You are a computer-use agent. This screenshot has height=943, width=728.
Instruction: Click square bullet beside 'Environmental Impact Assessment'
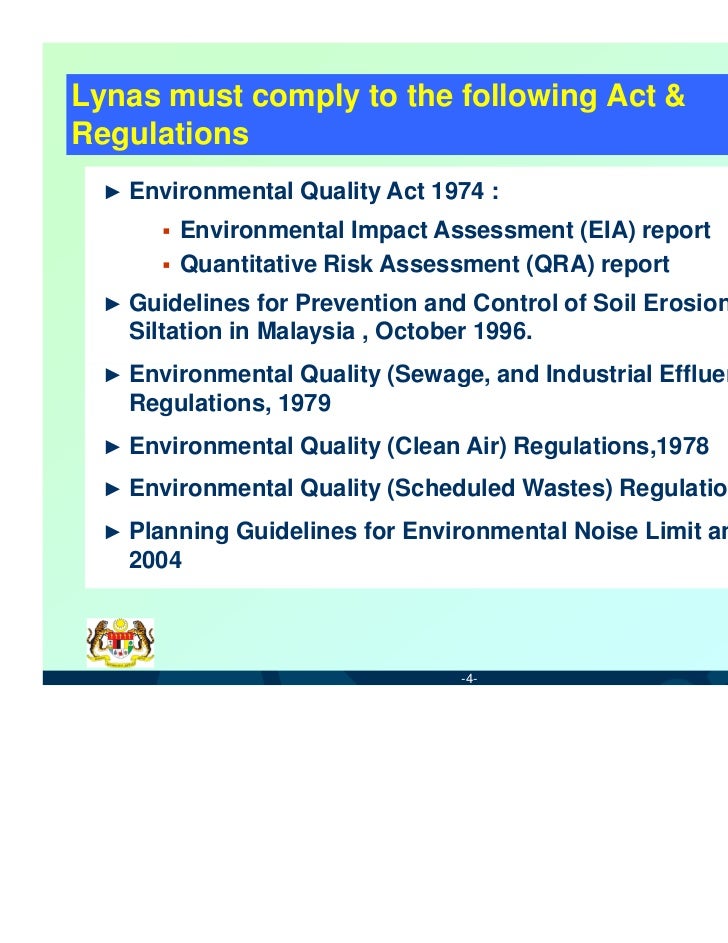click(x=167, y=231)
